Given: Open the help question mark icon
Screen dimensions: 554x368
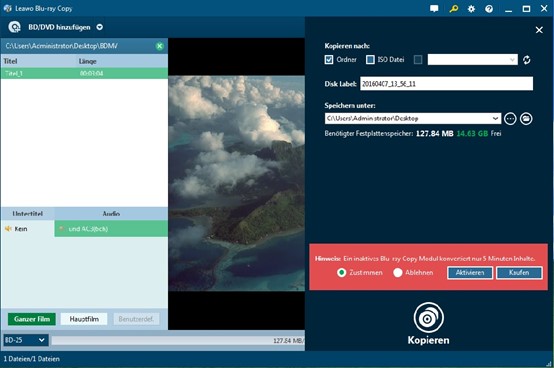Looking at the screenshot, I should coord(489,8).
